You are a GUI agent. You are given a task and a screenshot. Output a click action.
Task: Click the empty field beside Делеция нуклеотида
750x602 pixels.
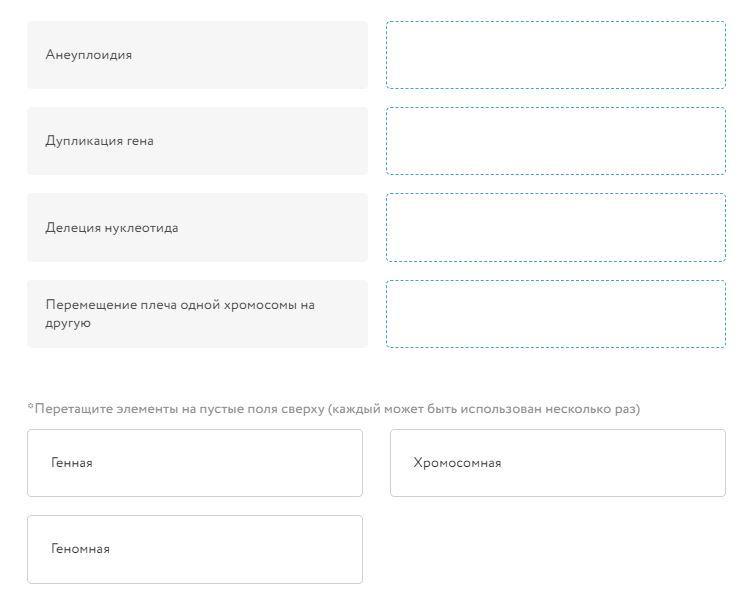(556, 228)
